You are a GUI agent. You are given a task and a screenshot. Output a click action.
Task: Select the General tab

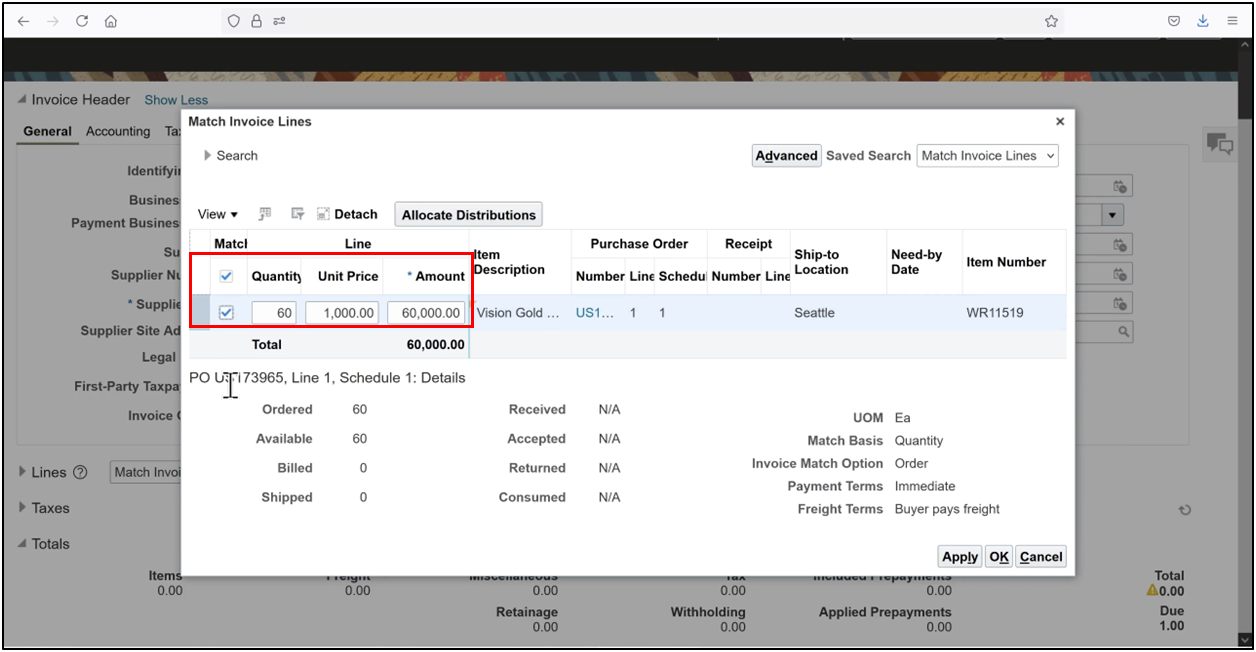tap(46, 131)
